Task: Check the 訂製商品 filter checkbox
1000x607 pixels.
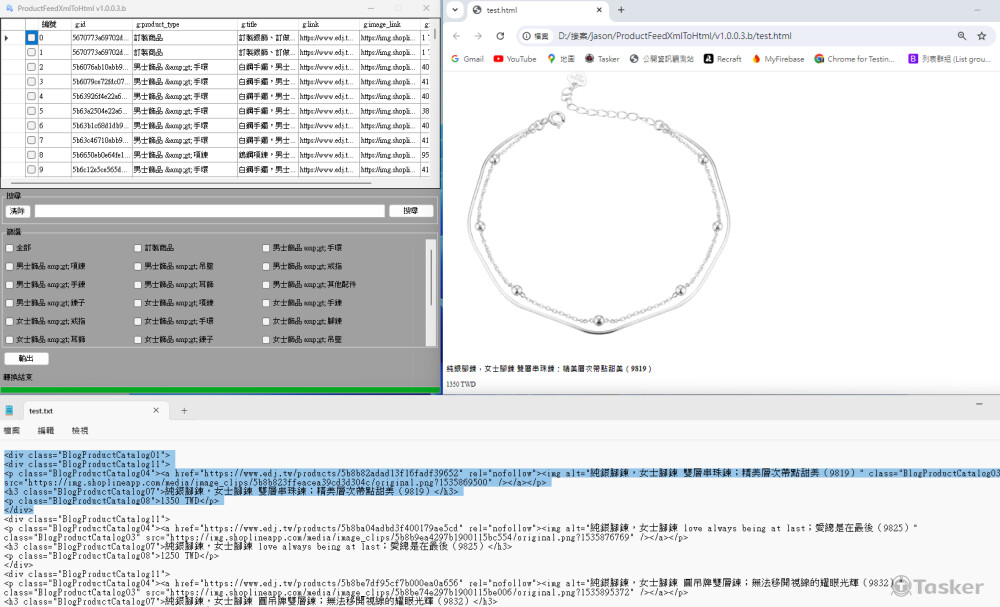Action: coord(138,248)
